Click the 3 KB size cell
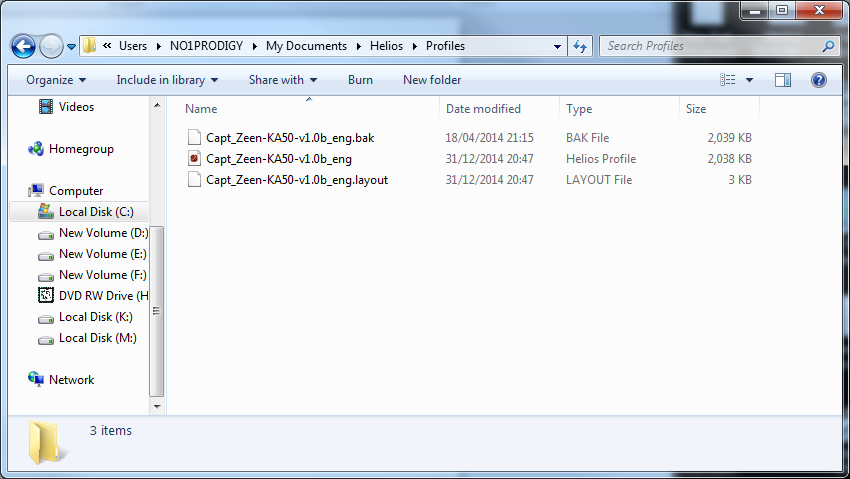This screenshot has width=850, height=479. click(x=740, y=180)
